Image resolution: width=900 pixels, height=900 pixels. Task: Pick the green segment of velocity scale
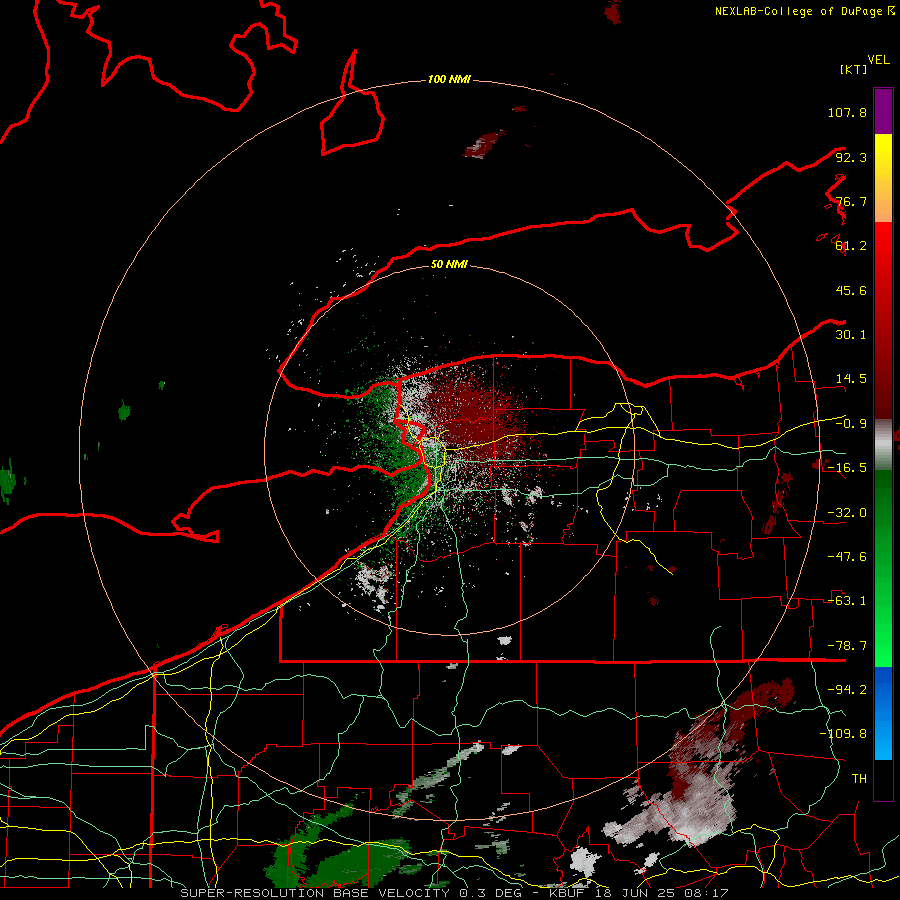pyautogui.click(x=883, y=568)
